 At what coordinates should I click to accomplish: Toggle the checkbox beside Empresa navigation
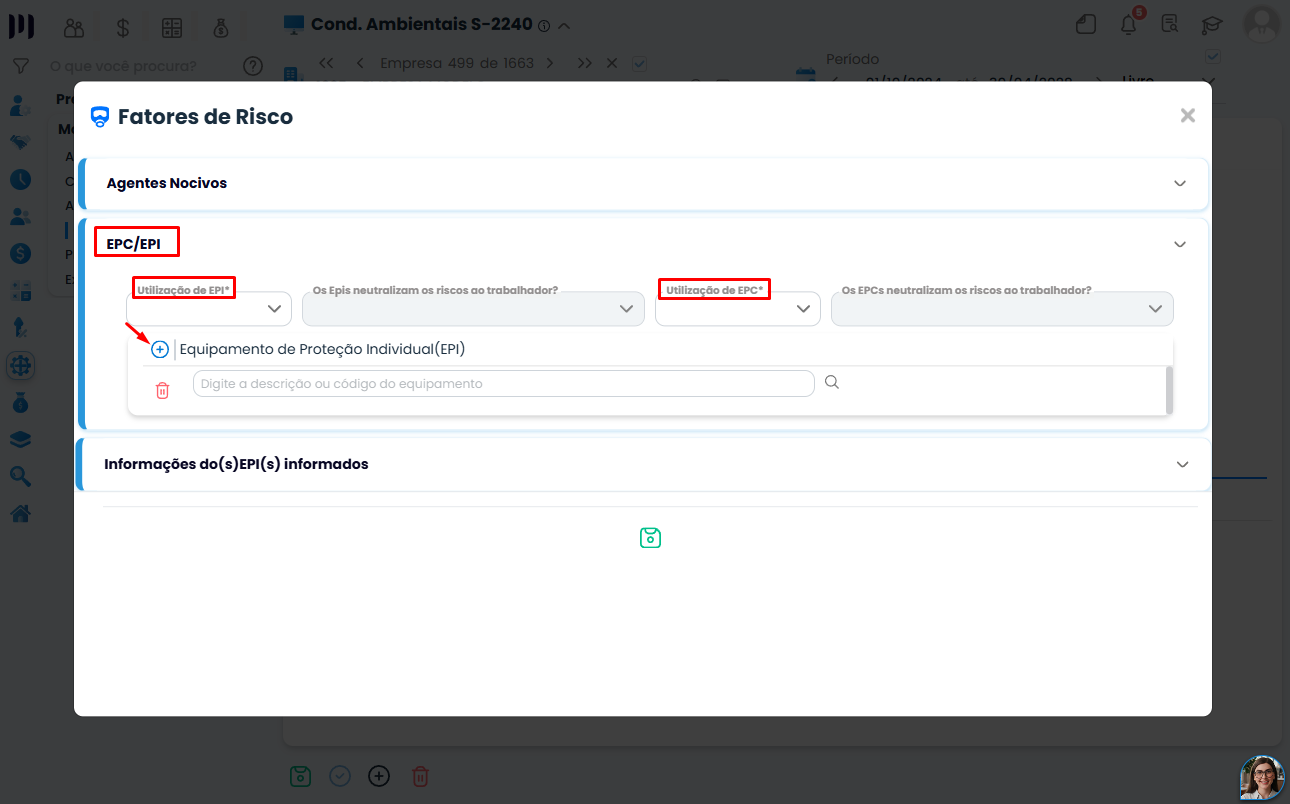[640, 63]
